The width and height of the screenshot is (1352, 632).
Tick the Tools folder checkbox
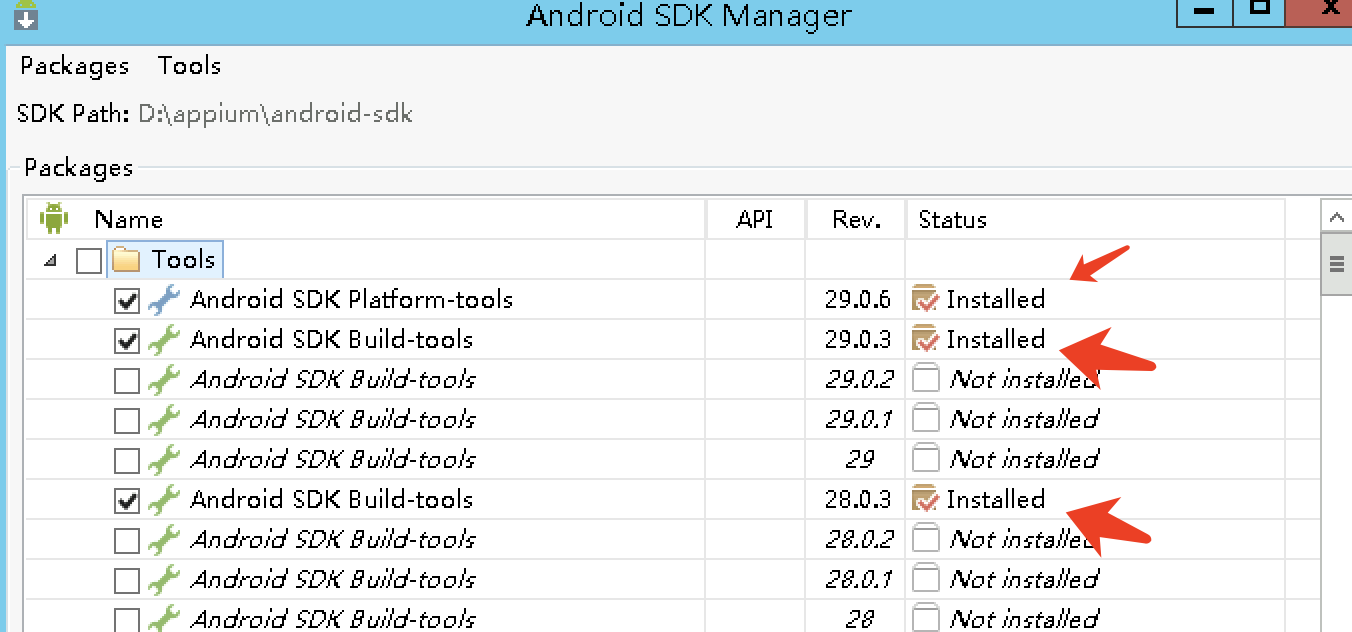(89, 261)
